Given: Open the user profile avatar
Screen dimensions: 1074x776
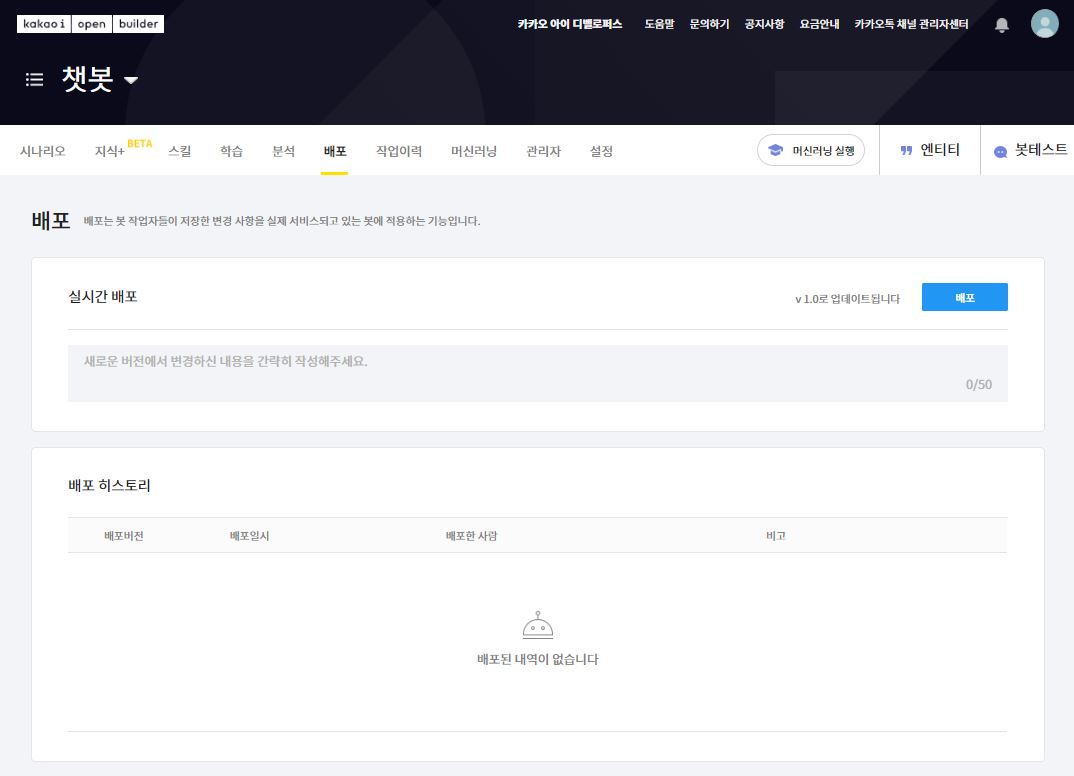Looking at the screenshot, I should [x=1044, y=24].
